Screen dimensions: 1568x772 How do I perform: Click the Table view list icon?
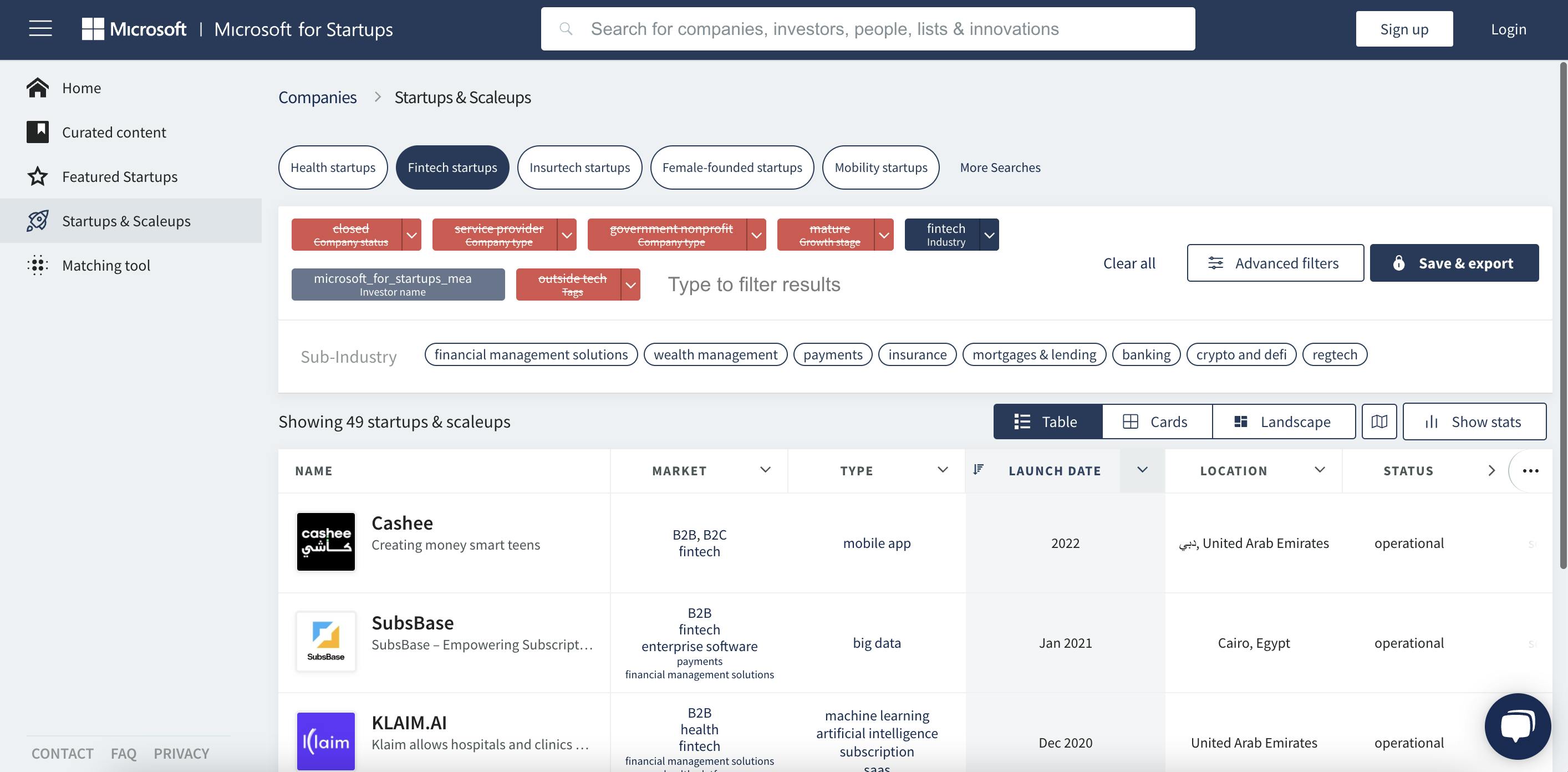point(1022,421)
